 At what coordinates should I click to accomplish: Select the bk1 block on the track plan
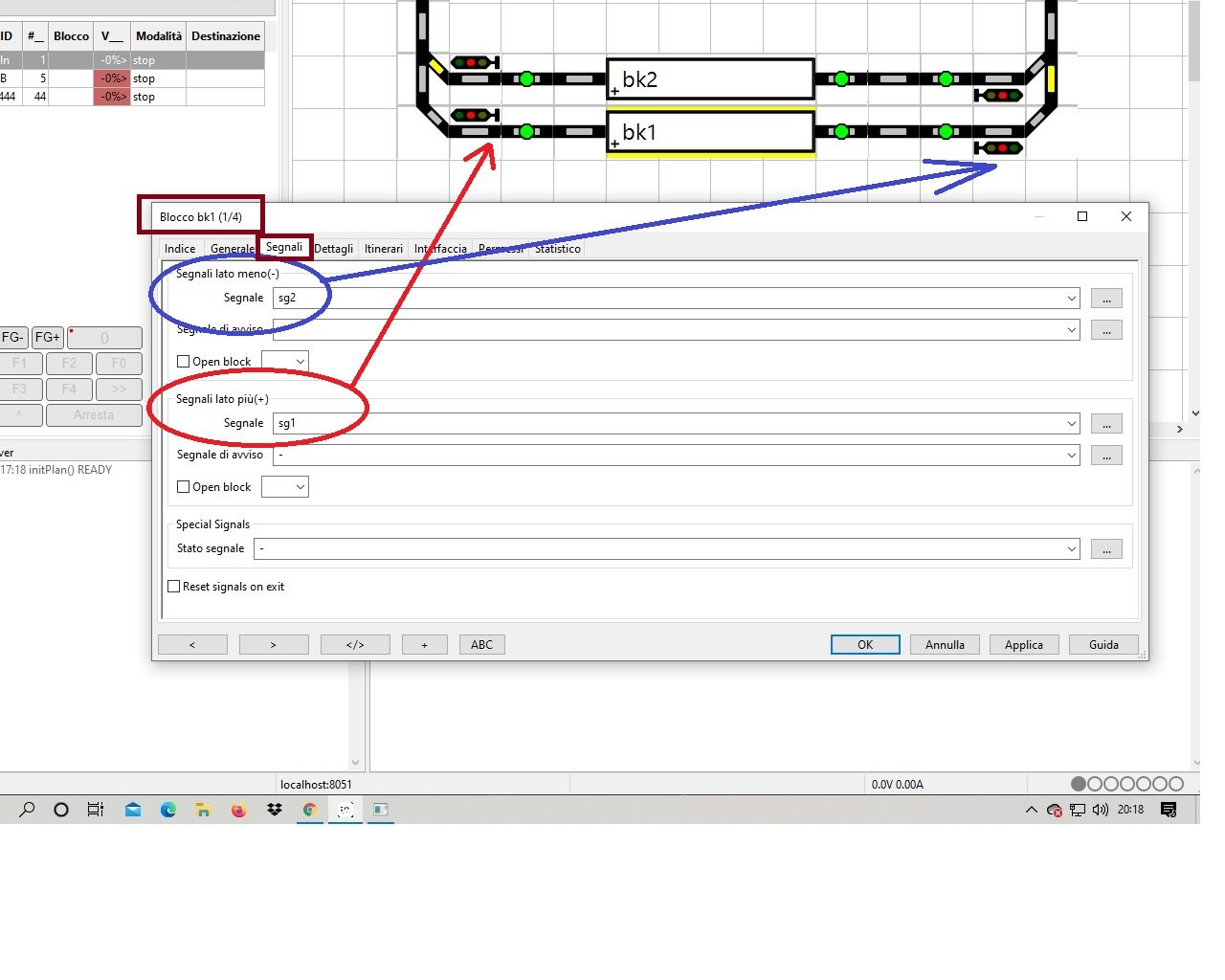pyautogui.click(x=710, y=132)
